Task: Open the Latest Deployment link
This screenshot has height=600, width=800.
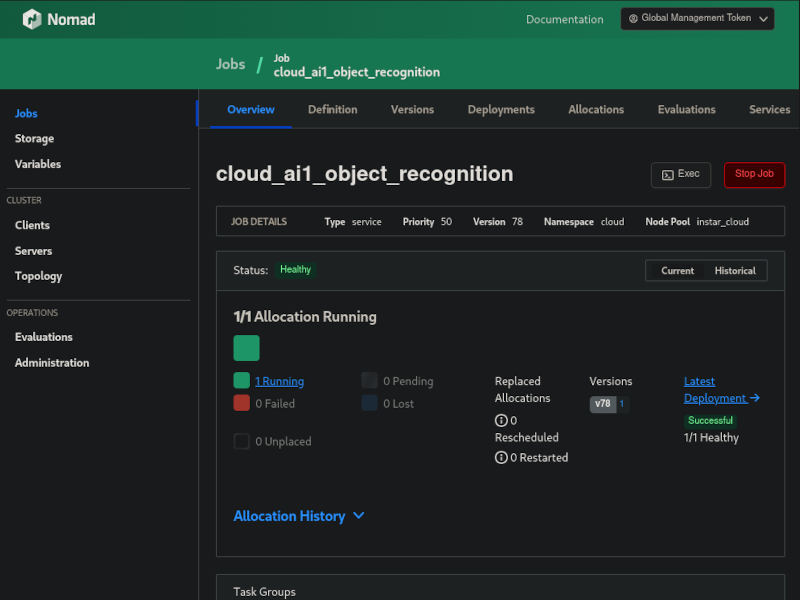Action: pos(721,390)
